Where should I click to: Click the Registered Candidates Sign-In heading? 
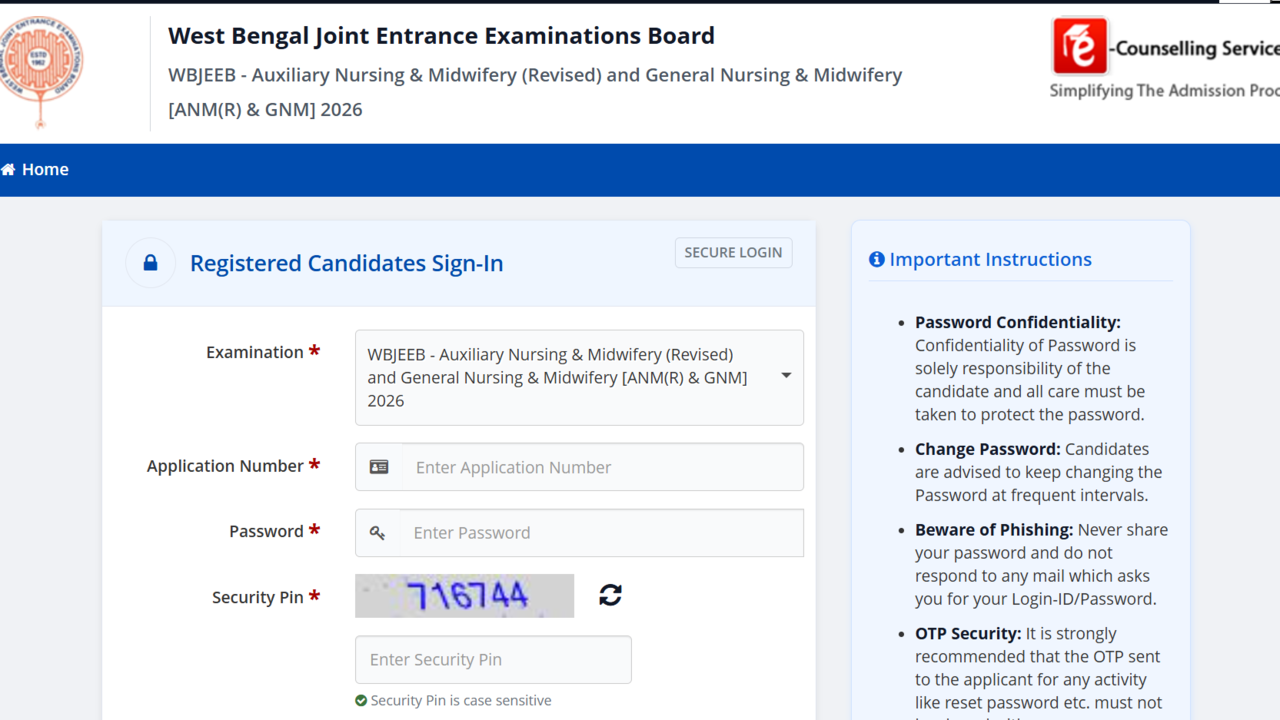click(346, 264)
